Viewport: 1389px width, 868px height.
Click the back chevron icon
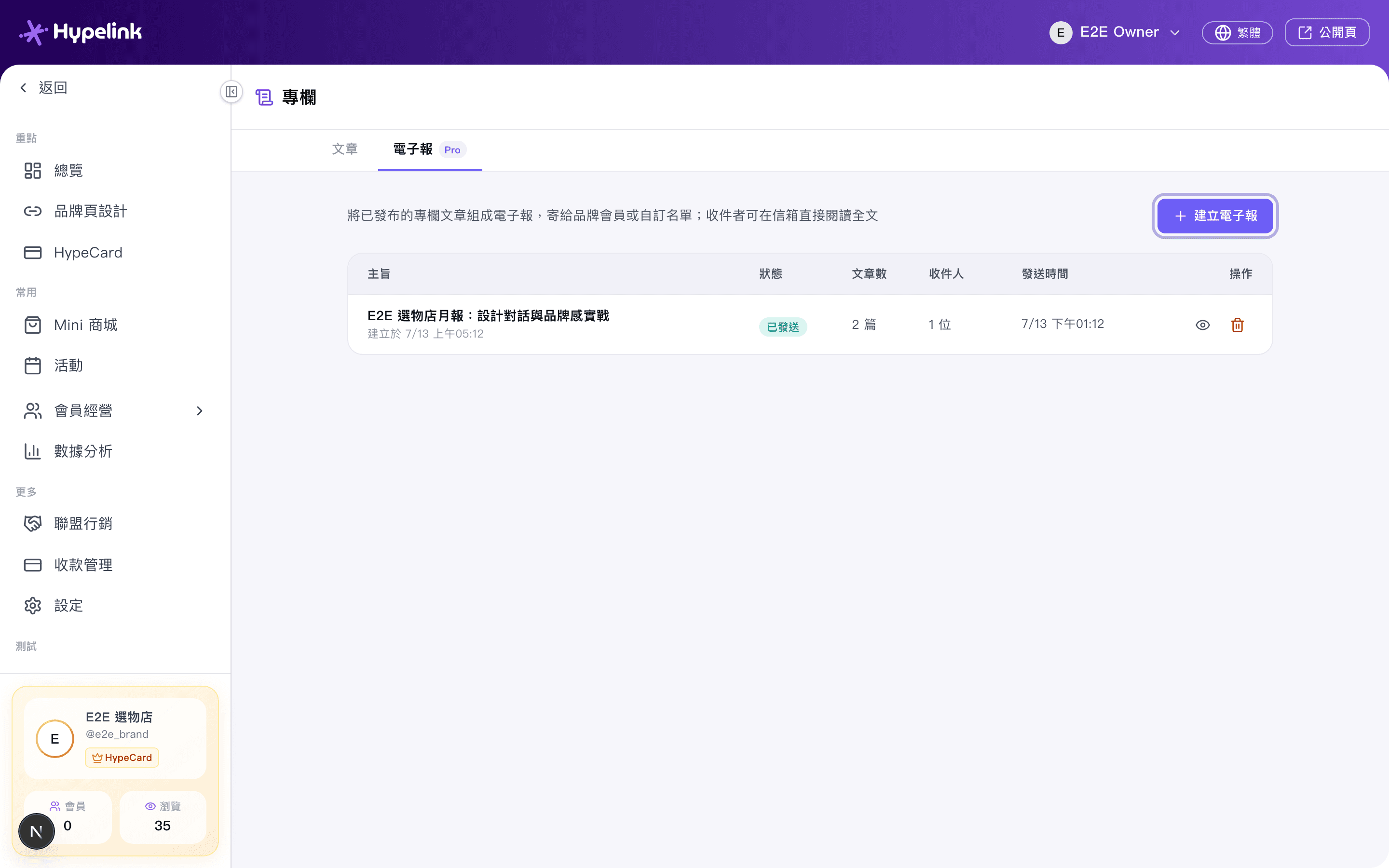tap(24, 88)
